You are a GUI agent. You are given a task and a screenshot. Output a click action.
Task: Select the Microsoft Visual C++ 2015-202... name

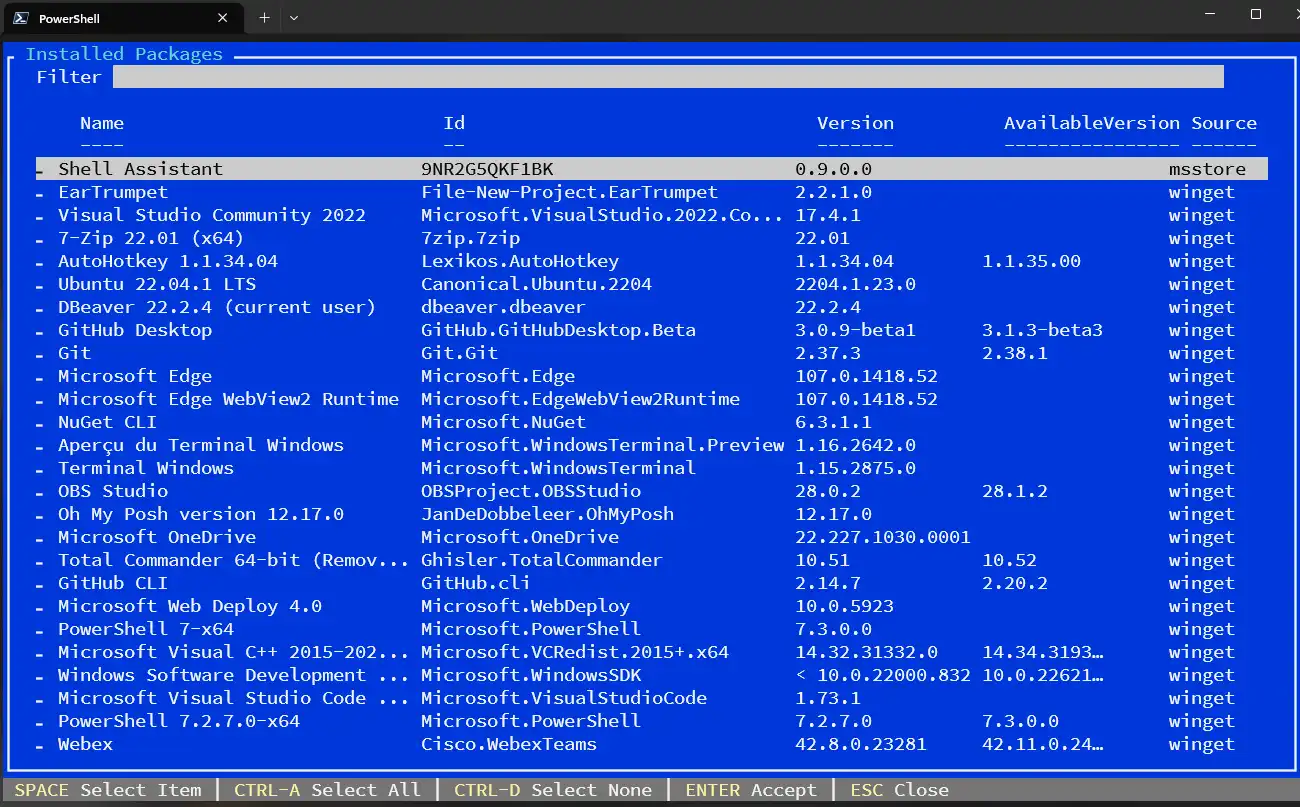(x=234, y=652)
